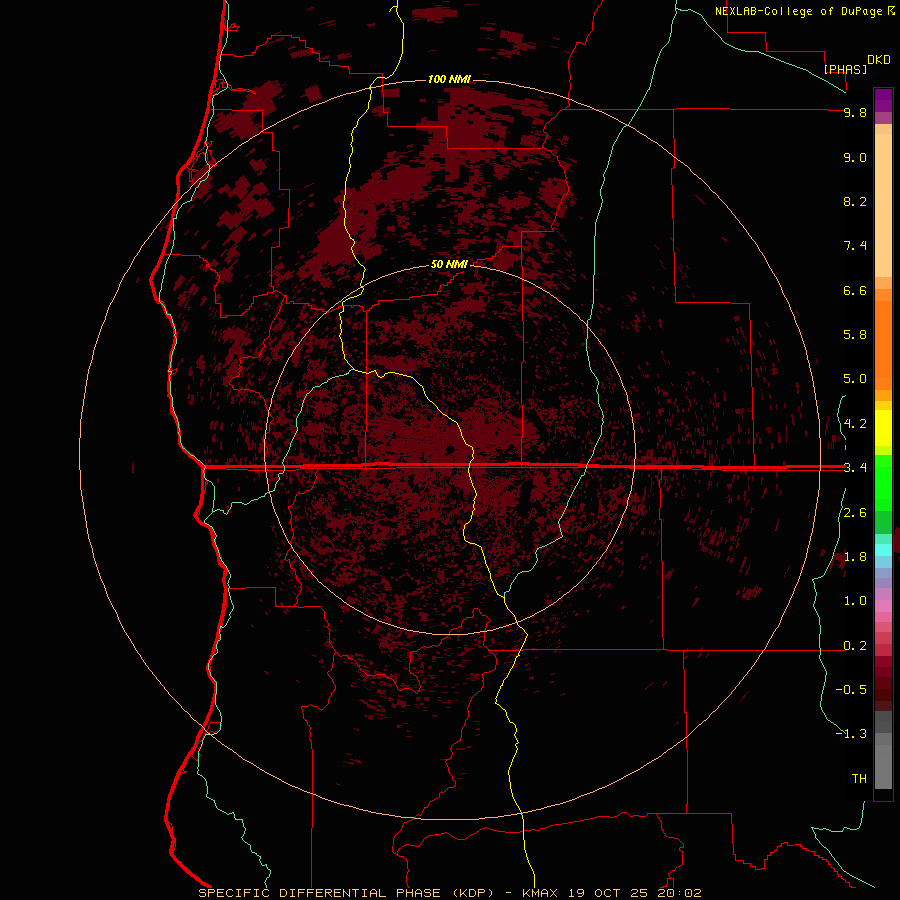
Task: Click the pink segment of the color bar
Action: click(x=883, y=606)
